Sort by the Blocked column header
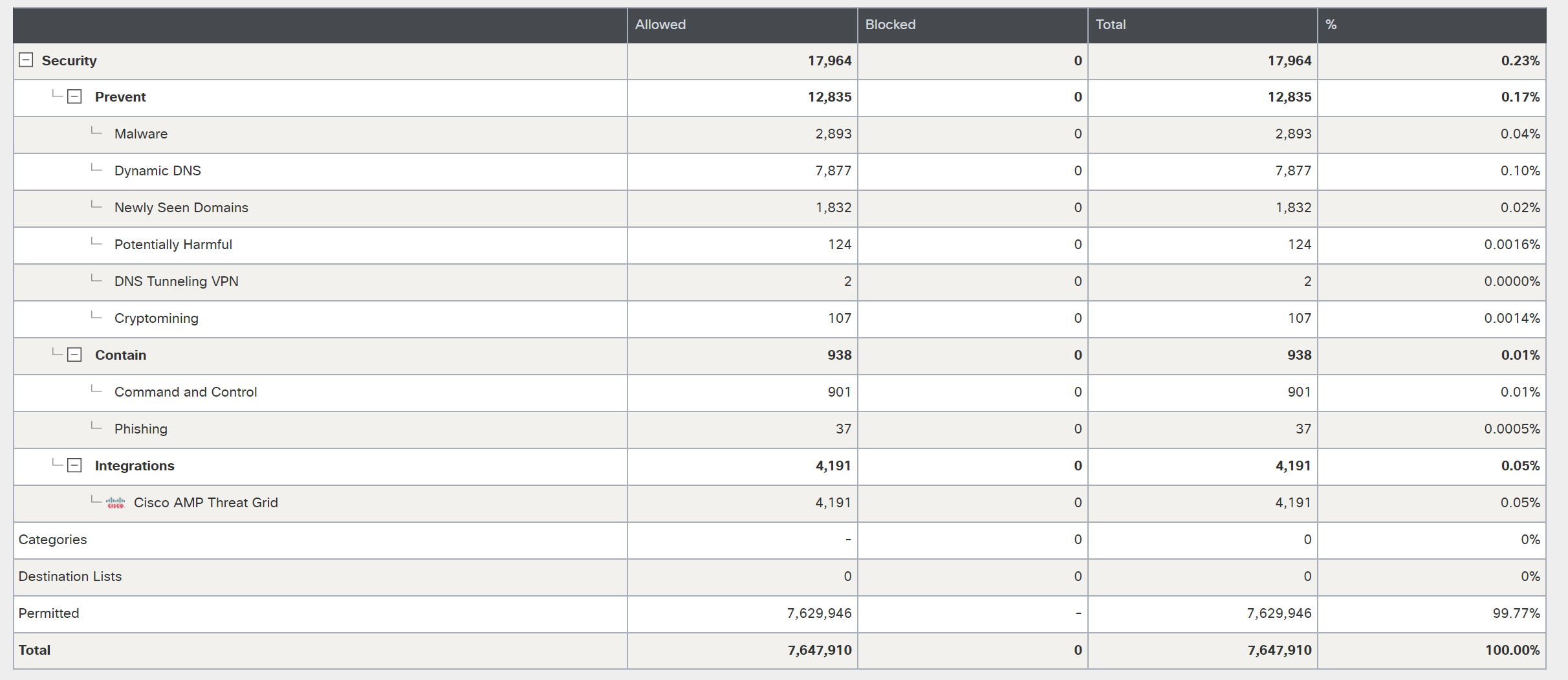 pyautogui.click(x=890, y=25)
